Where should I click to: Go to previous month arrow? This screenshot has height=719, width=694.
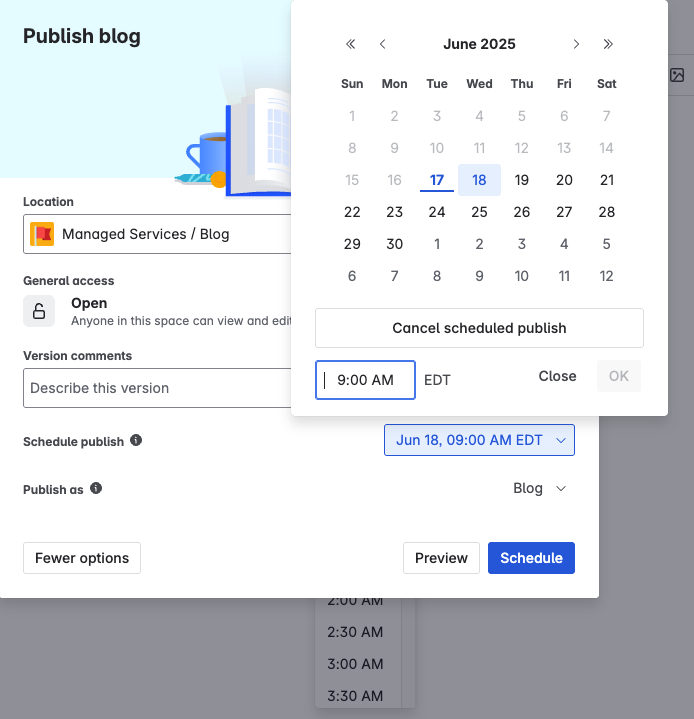[x=383, y=44]
